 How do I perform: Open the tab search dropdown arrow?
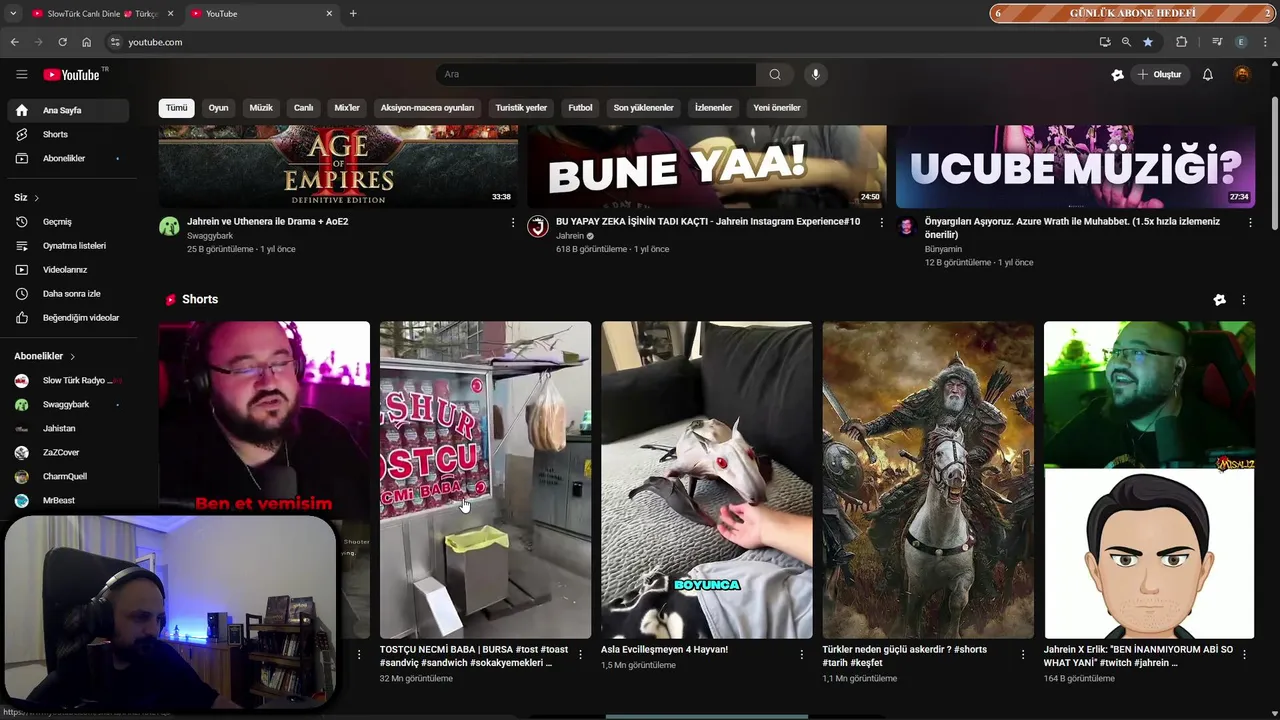(x=13, y=13)
